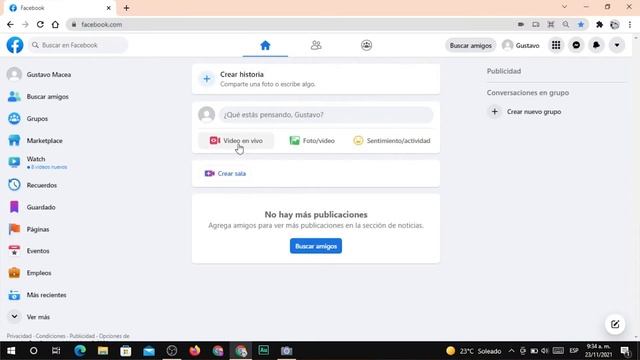Open the Windows Start menu
This screenshot has width=640, height=360.
coord(11,351)
